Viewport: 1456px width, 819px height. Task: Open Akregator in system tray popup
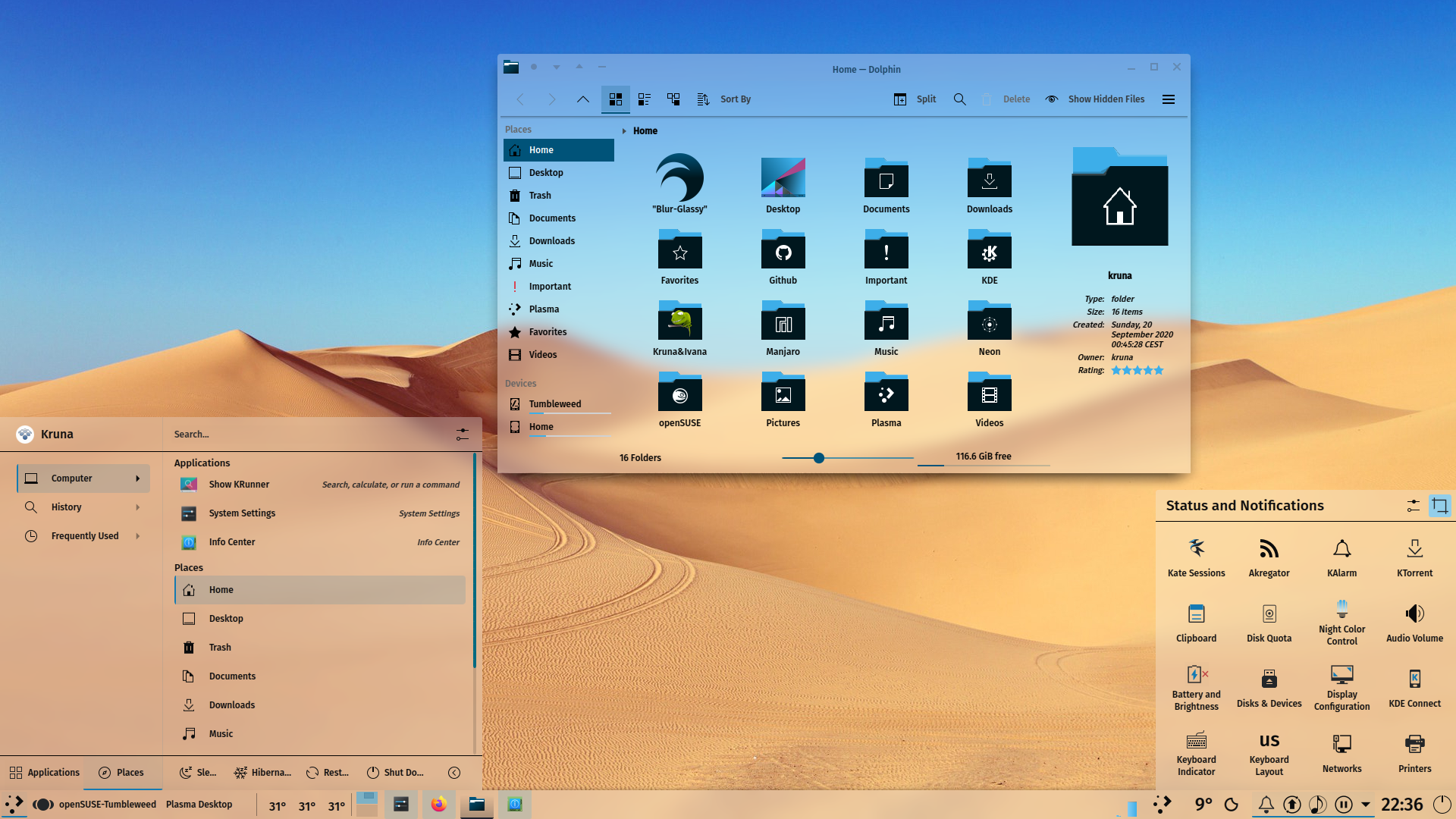point(1269,557)
